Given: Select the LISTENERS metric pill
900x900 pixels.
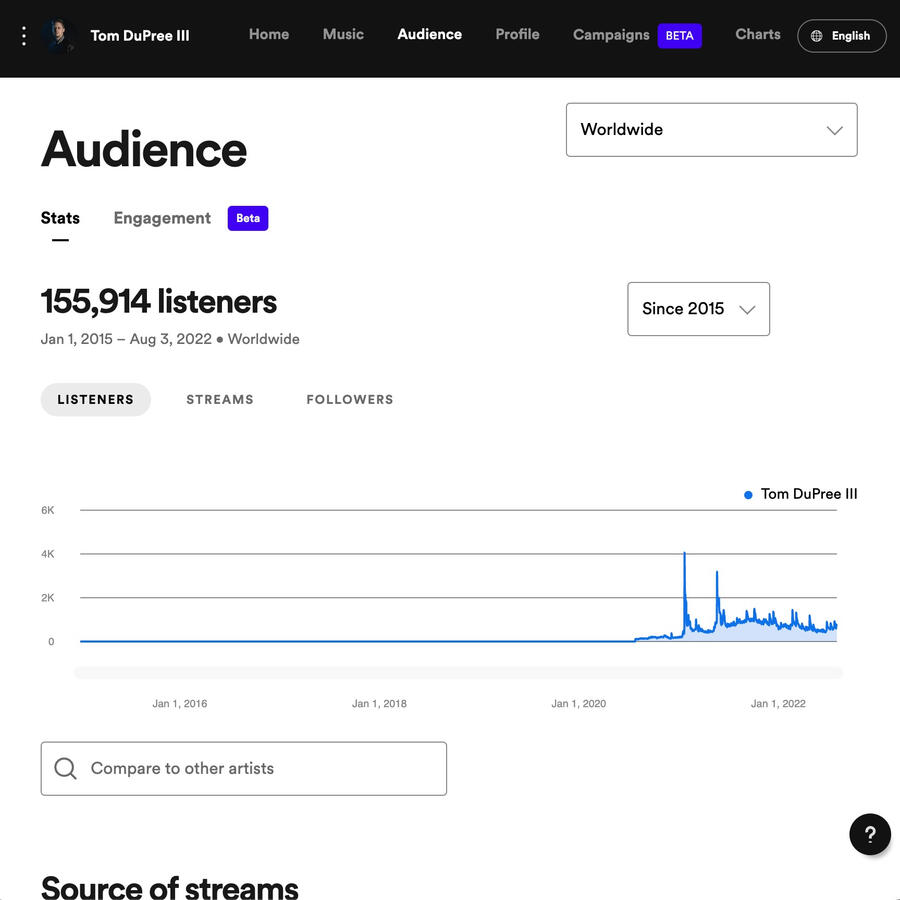Looking at the screenshot, I should pyautogui.click(x=95, y=399).
